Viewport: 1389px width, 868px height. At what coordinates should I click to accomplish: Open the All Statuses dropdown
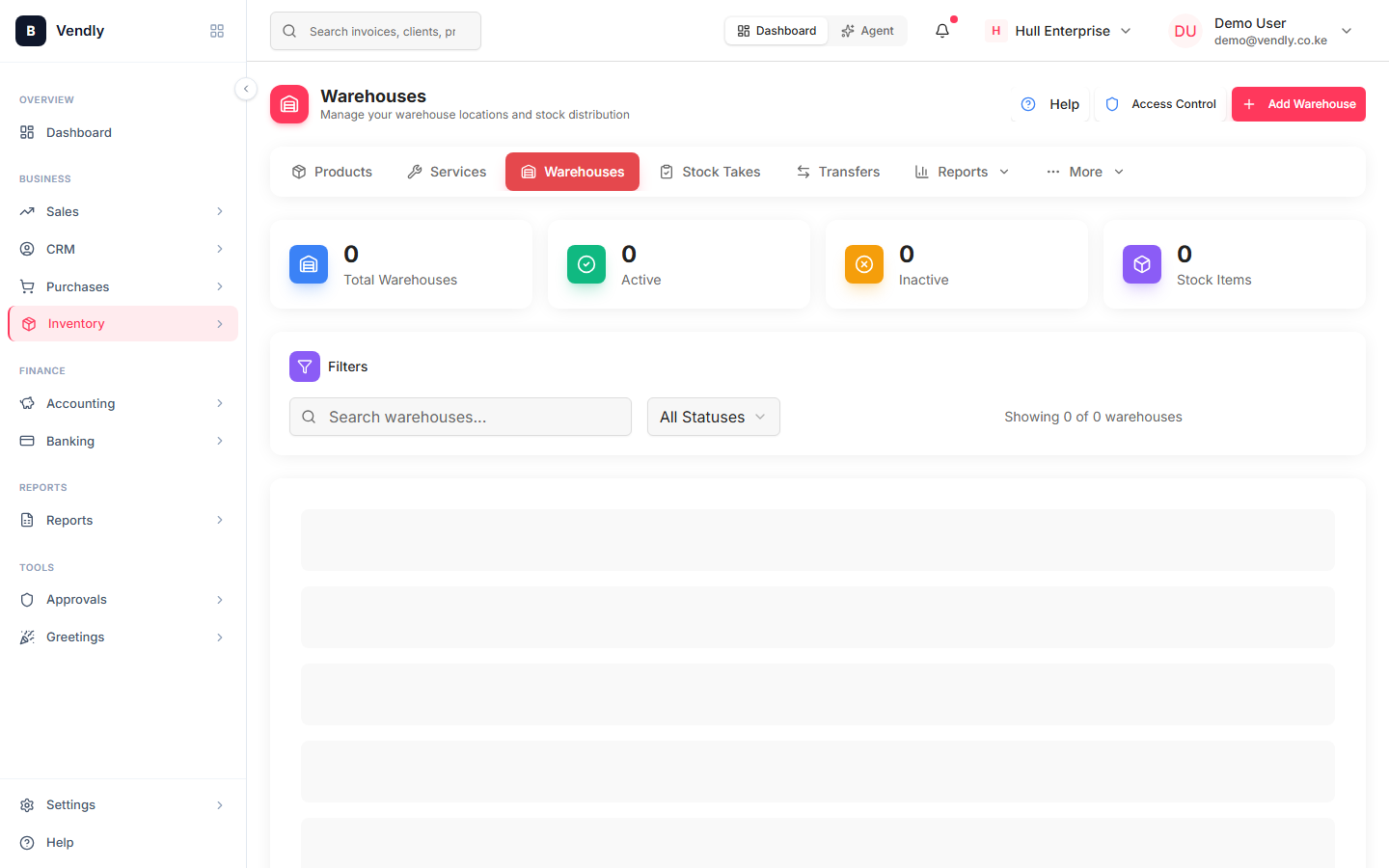pos(714,417)
